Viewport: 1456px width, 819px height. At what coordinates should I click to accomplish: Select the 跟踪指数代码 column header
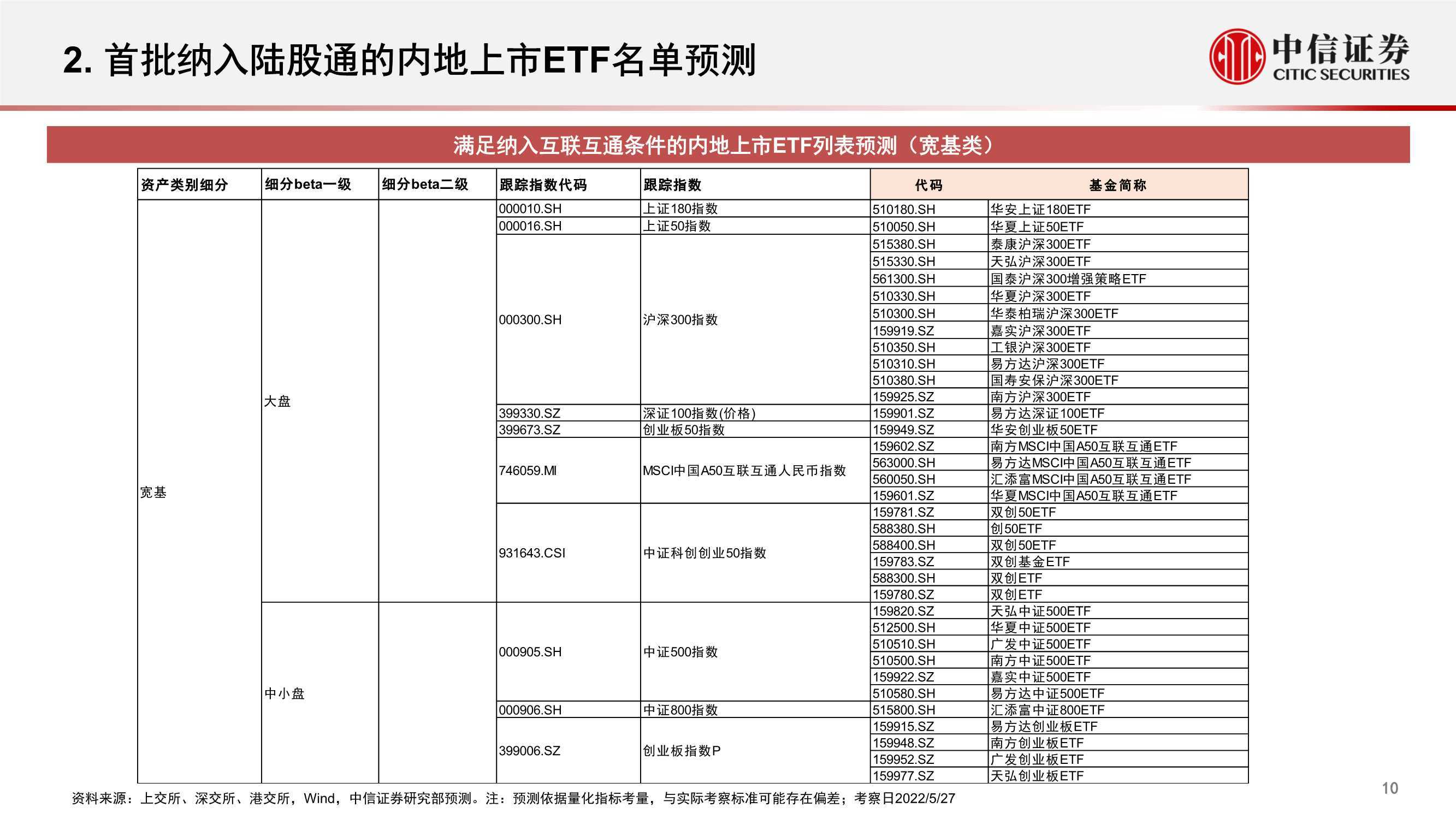point(568,184)
